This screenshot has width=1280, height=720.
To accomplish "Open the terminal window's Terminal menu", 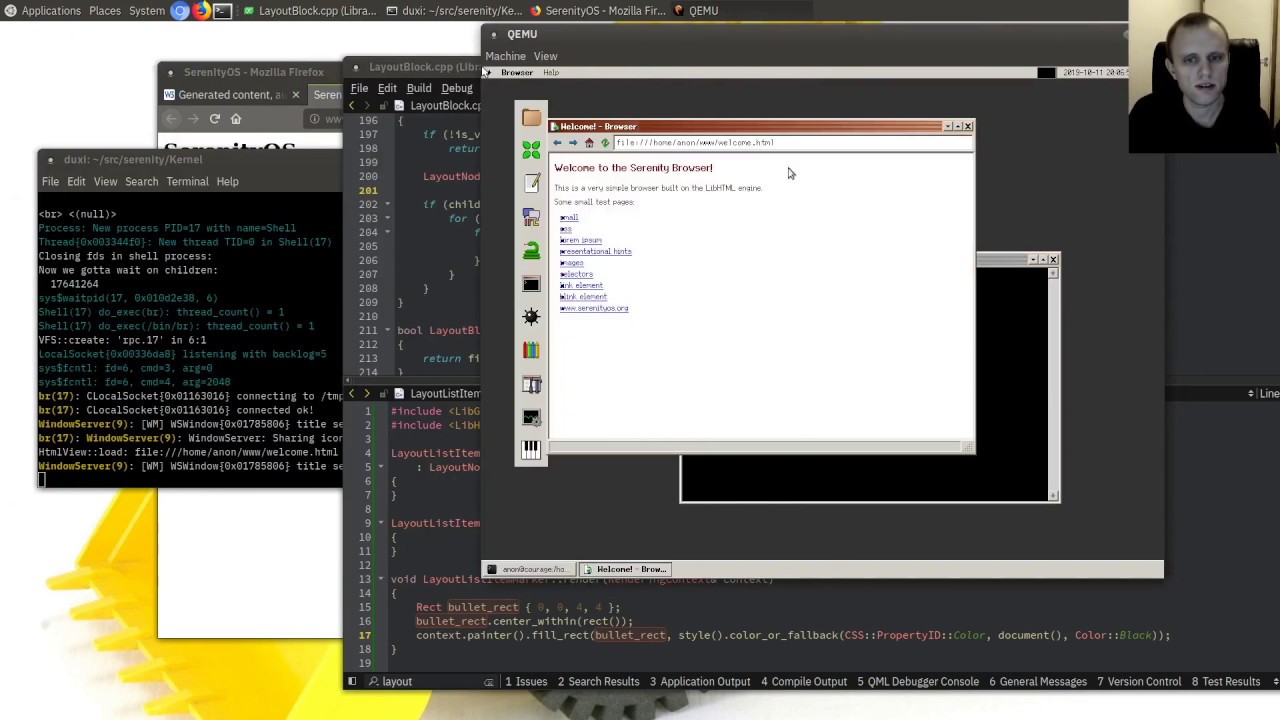I will [x=187, y=181].
